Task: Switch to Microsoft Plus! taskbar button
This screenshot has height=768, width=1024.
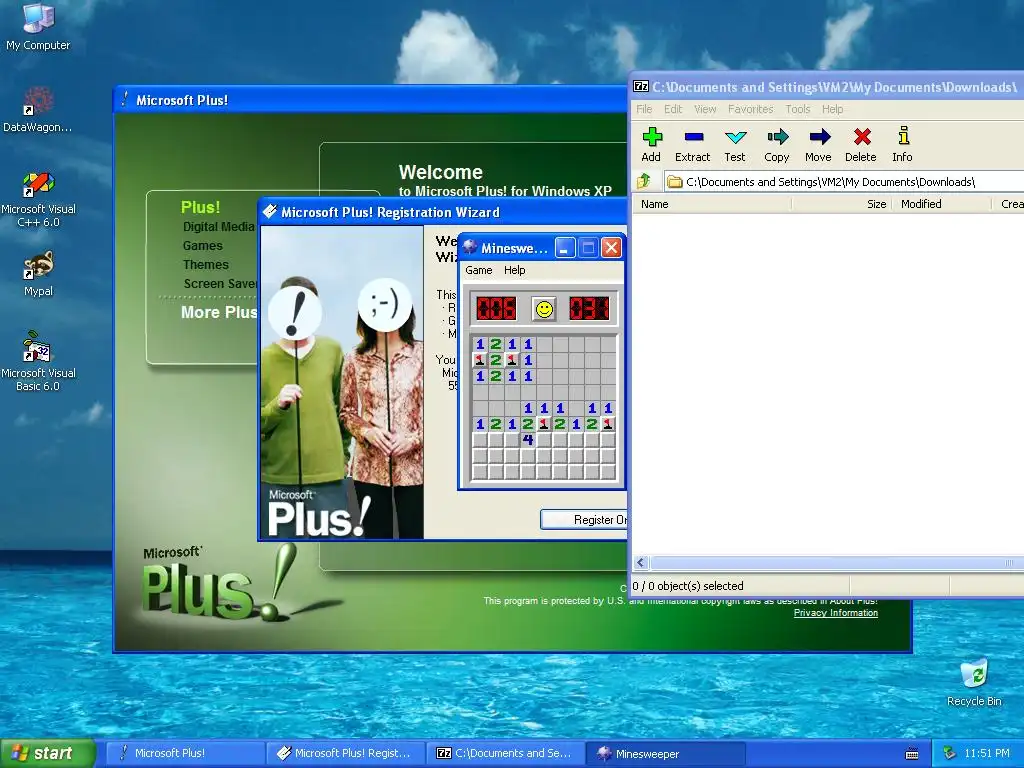Action: coord(185,754)
